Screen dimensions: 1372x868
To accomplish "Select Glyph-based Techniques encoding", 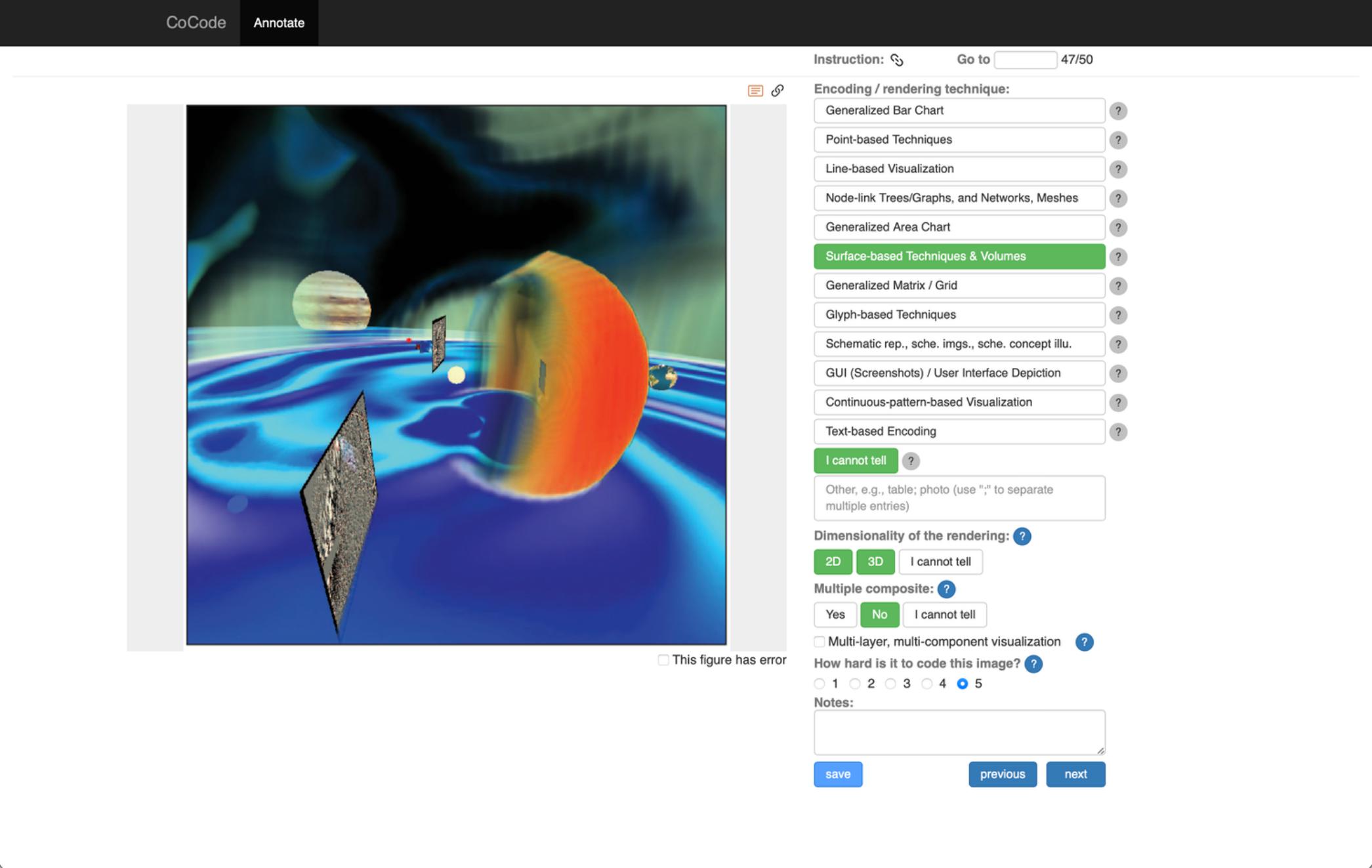I will pos(959,315).
